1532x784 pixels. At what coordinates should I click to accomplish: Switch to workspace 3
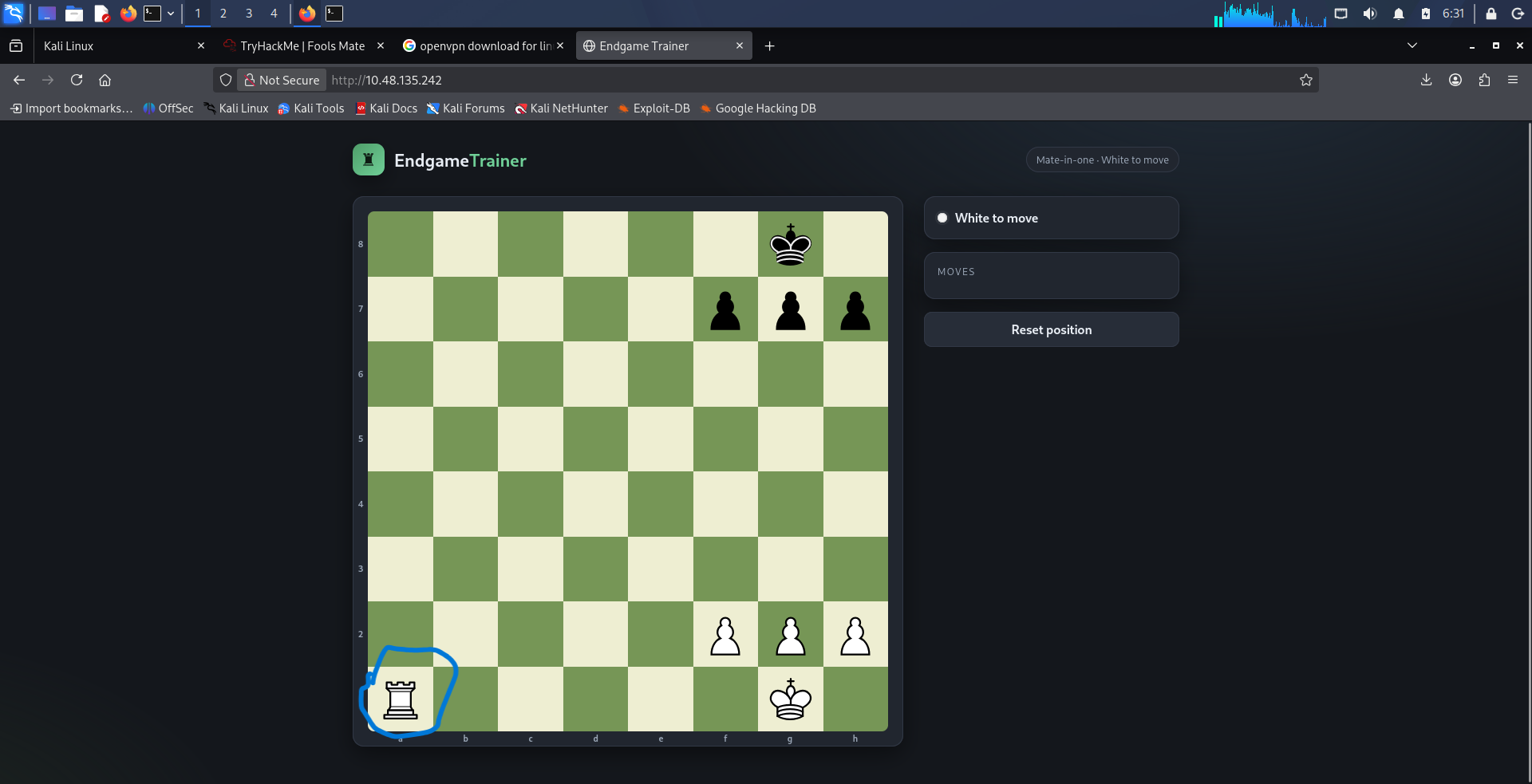(249, 14)
